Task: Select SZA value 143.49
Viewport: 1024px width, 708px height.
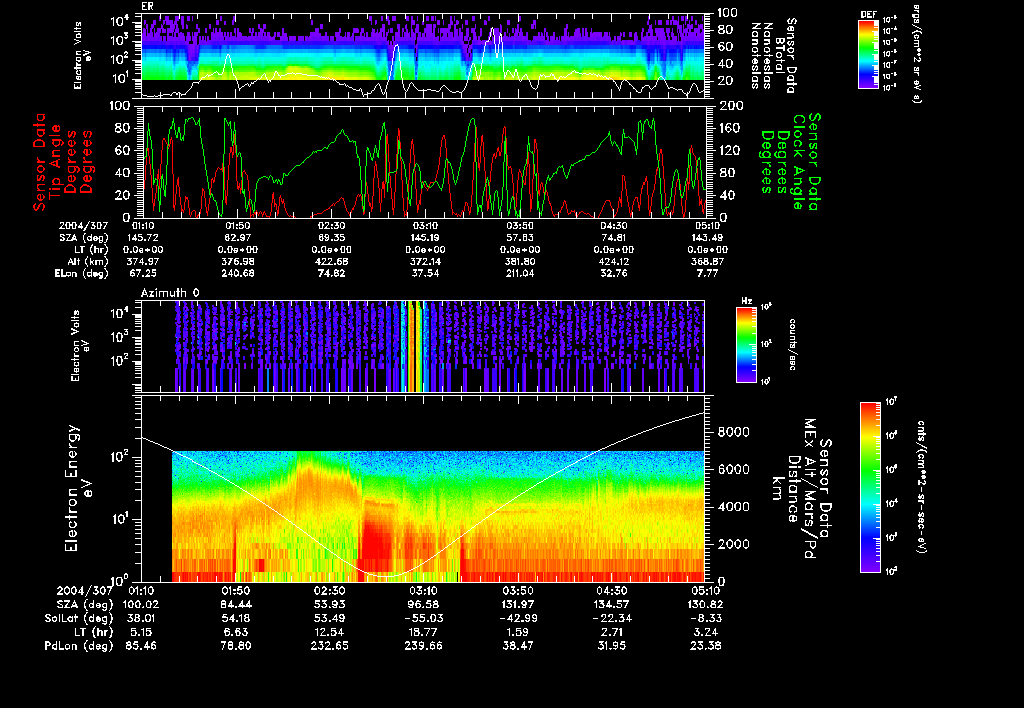Action: click(x=707, y=238)
